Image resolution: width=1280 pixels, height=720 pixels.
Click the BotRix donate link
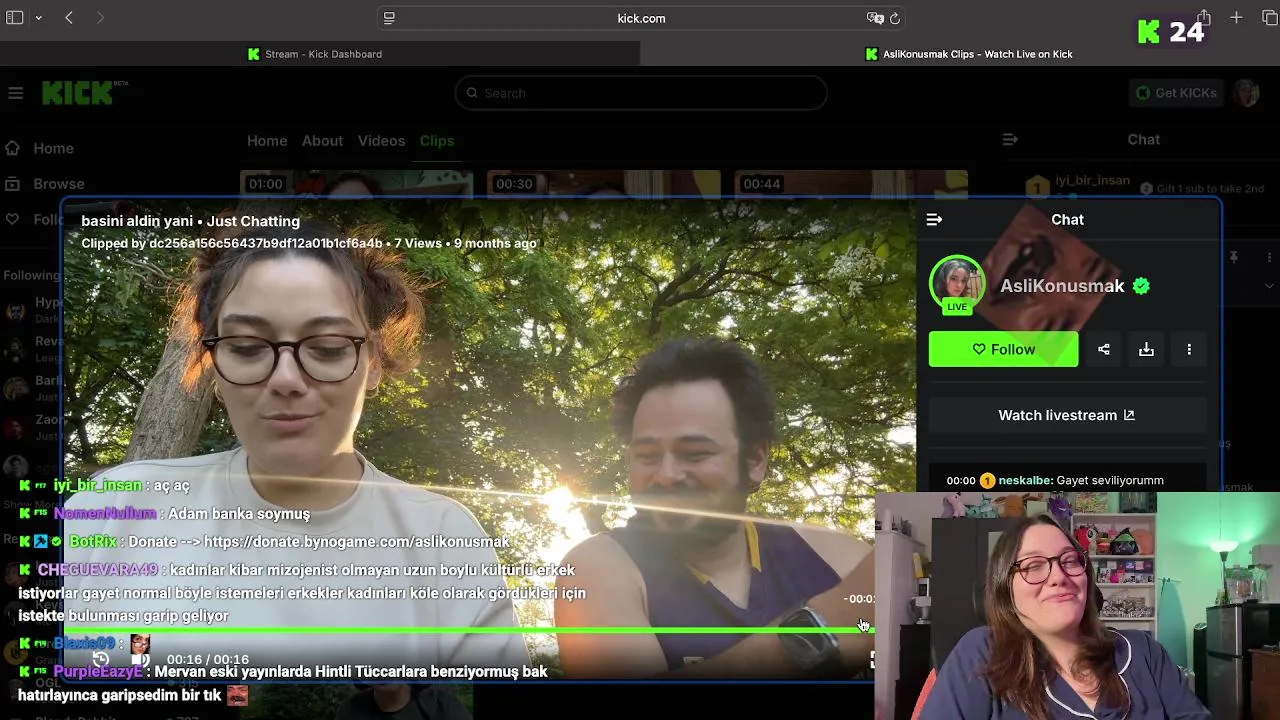click(x=357, y=541)
